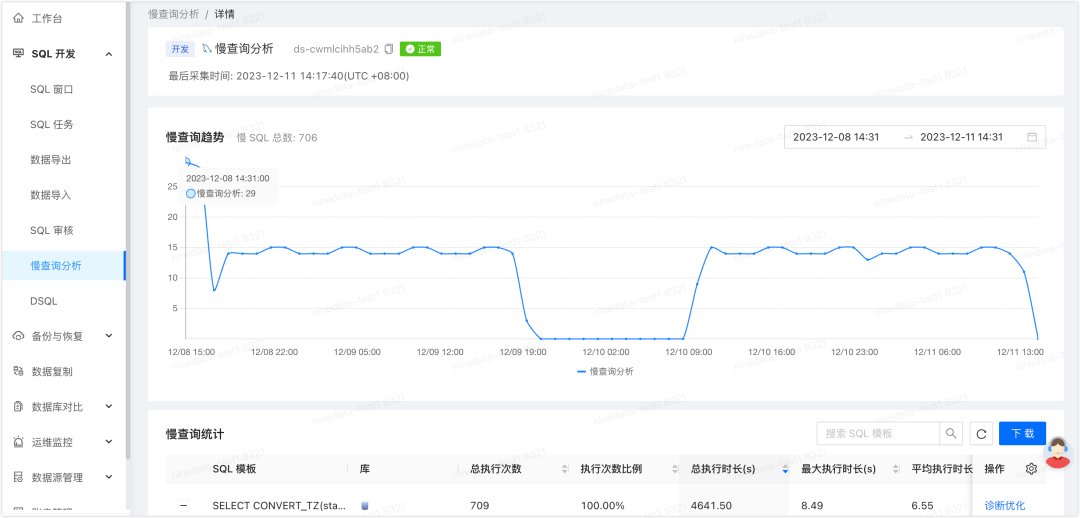Viewport: 1080px width, 518px height.
Task: Click the 100.00% ratio cell
Action: [x=603, y=506]
